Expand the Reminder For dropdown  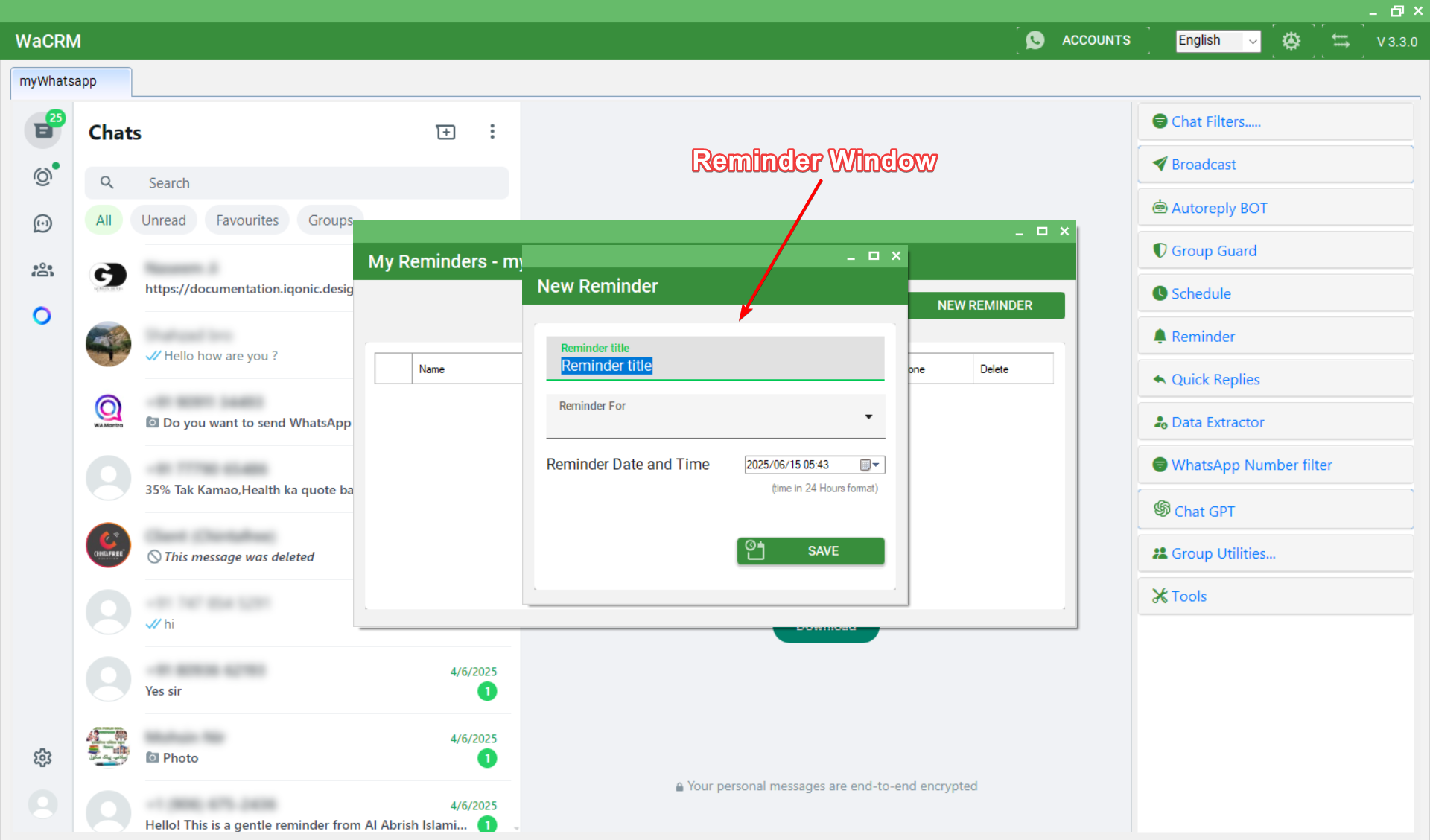click(x=868, y=416)
